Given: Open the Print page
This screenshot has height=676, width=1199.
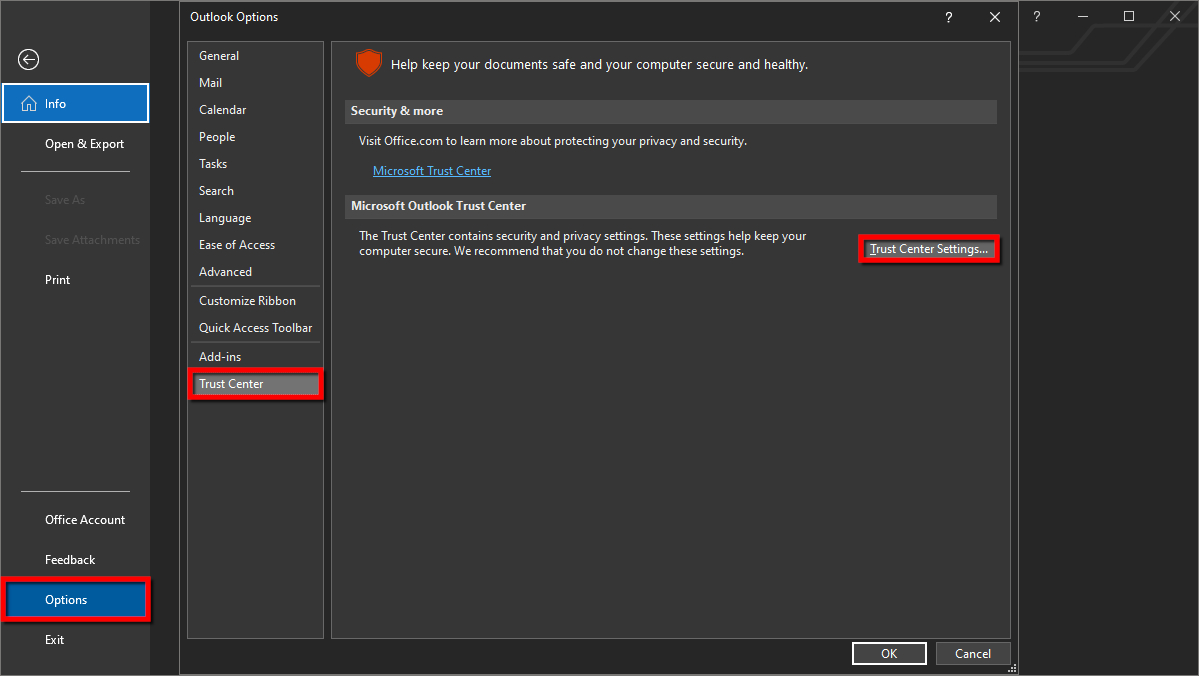Looking at the screenshot, I should click(x=57, y=280).
